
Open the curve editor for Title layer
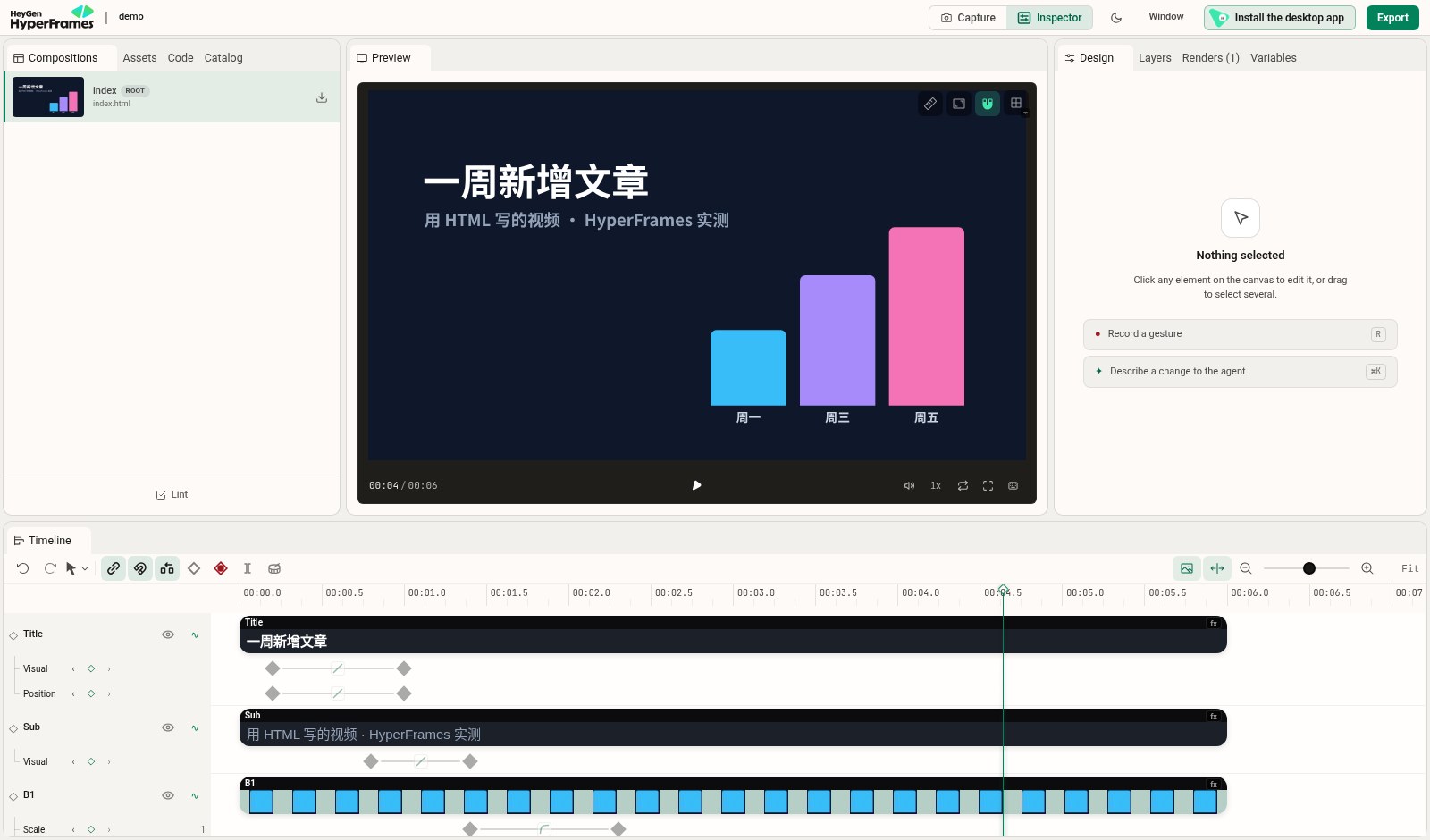click(195, 634)
